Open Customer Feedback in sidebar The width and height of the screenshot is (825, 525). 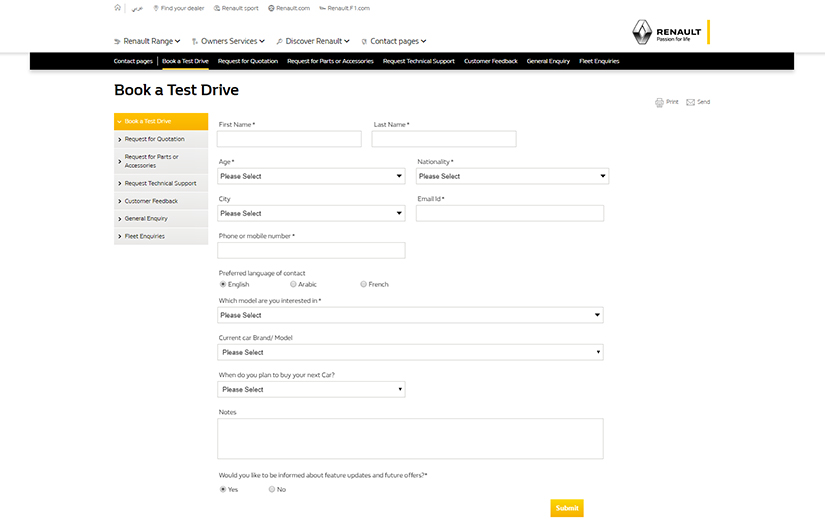click(161, 201)
